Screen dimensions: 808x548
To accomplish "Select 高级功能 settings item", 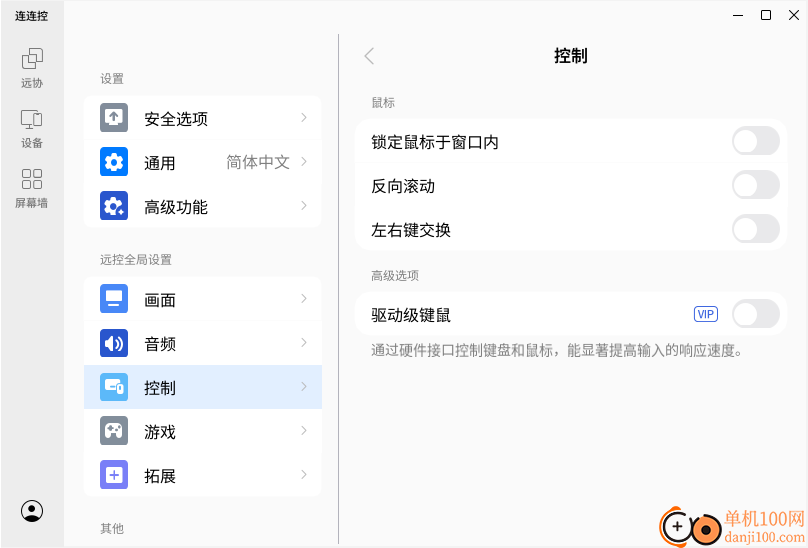I will (203, 206).
